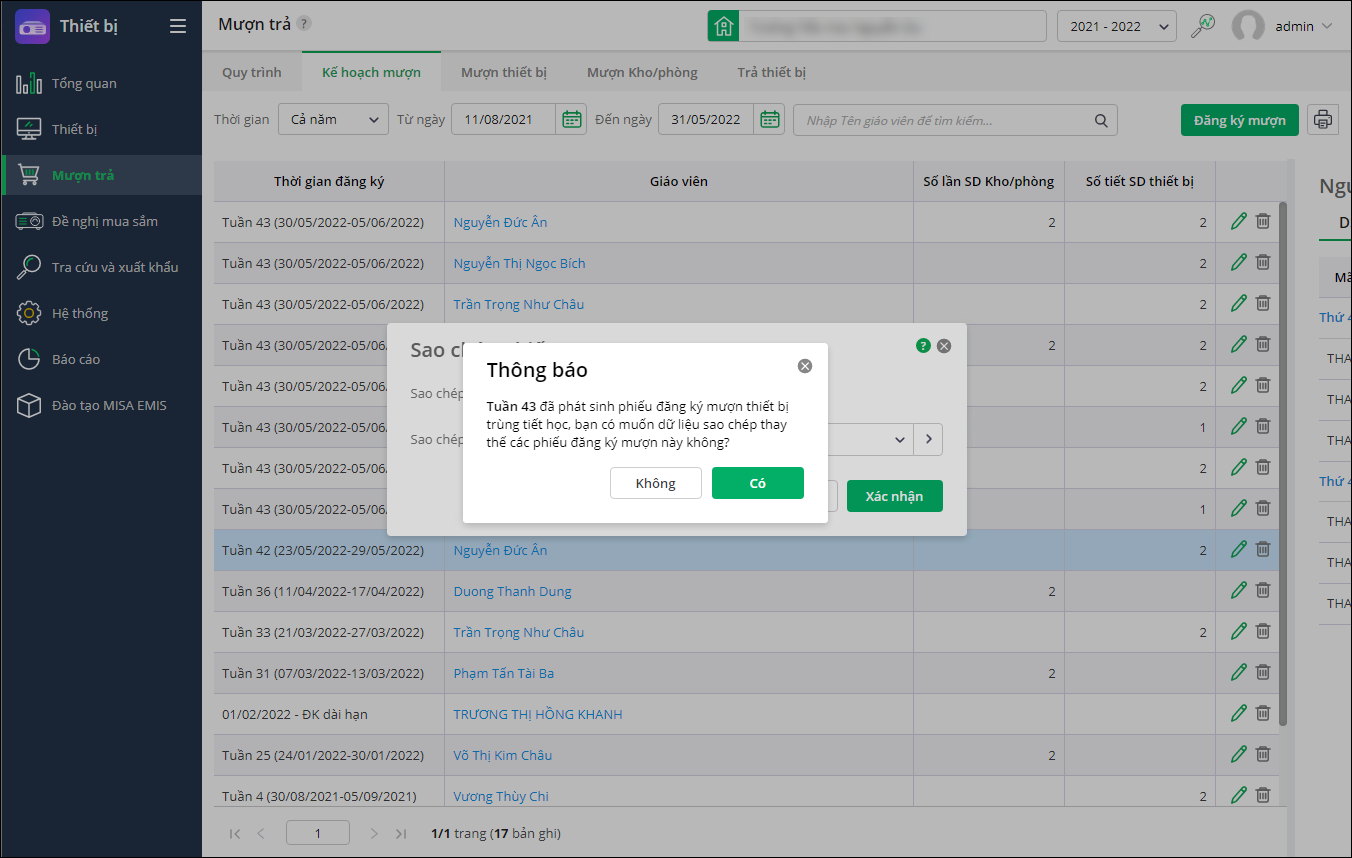
Task: Click the page number input field
Action: (317, 833)
